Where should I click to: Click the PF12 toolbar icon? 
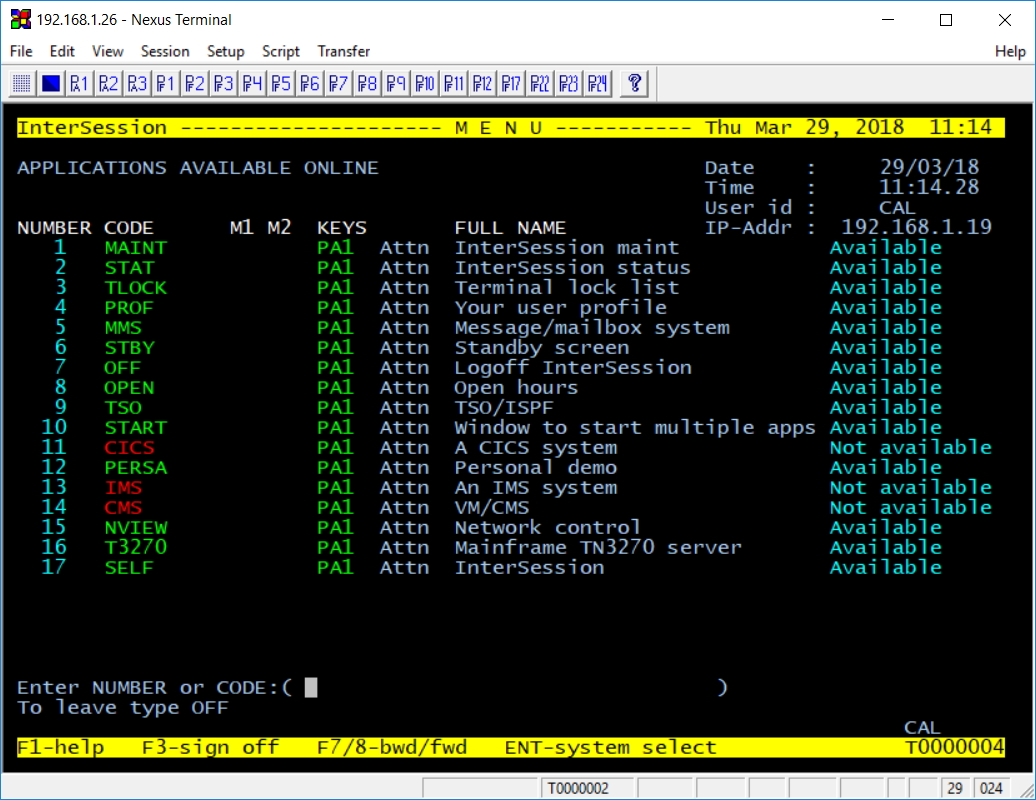[x=483, y=83]
